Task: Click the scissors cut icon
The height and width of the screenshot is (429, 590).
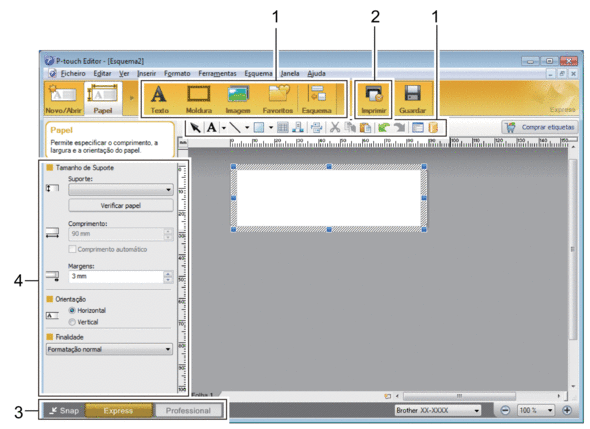Action: (x=335, y=127)
